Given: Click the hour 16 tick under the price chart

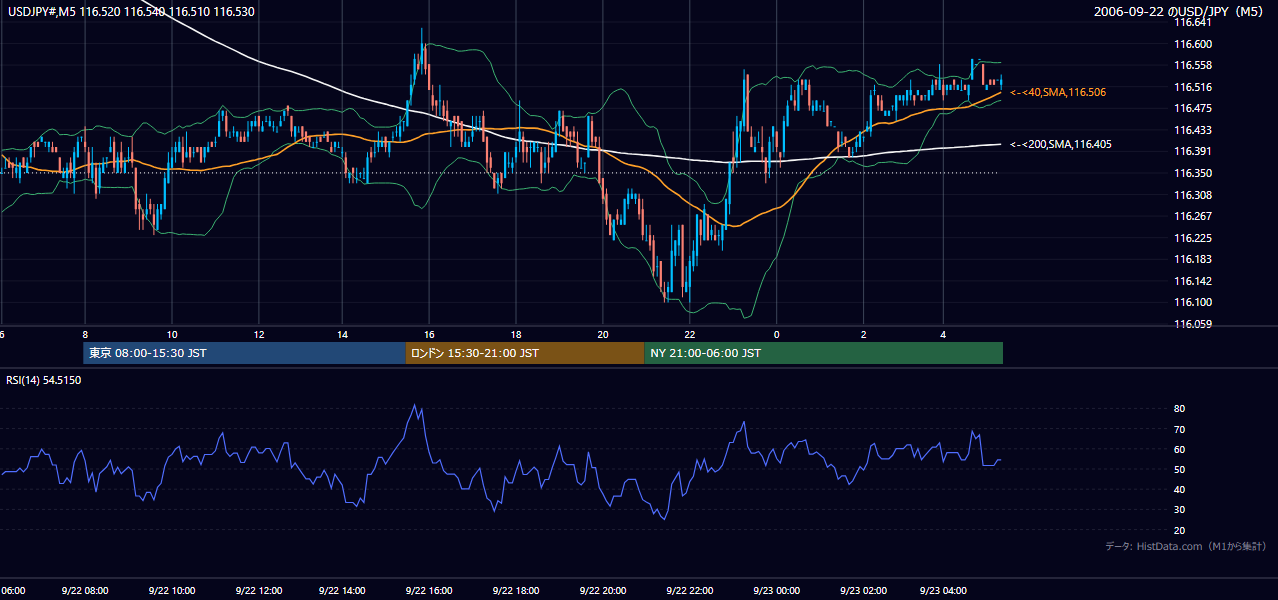Looking at the screenshot, I should [430, 334].
